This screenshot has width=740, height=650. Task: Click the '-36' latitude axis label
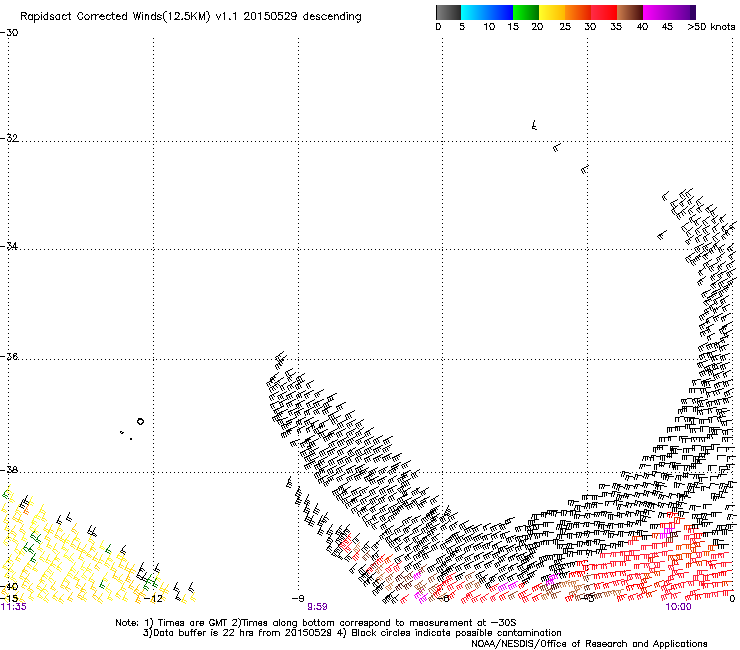click(x=9, y=356)
